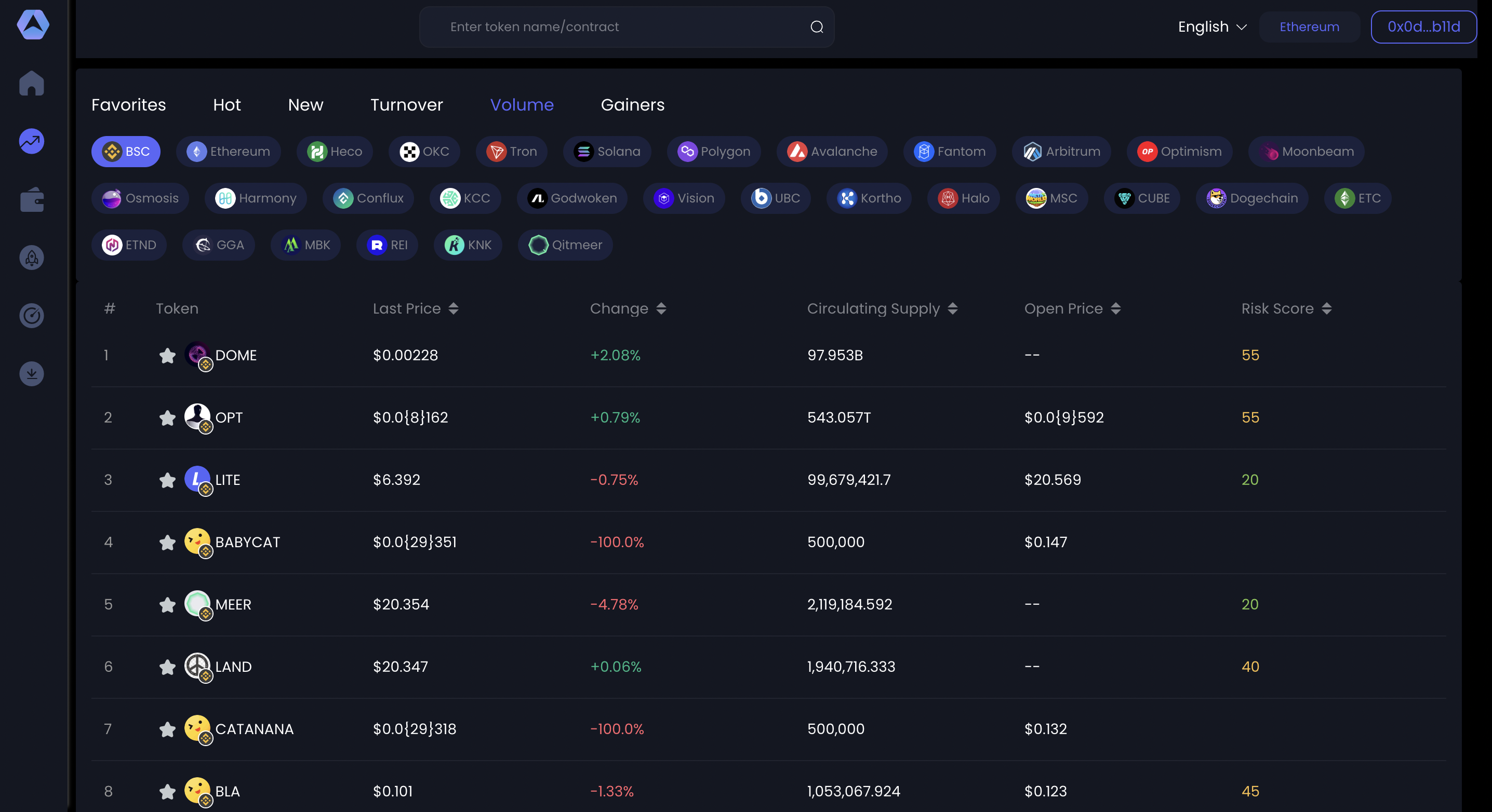Sort by Risk Score column arrows
Screen dimensions: 1492x812
(1326, 308)
